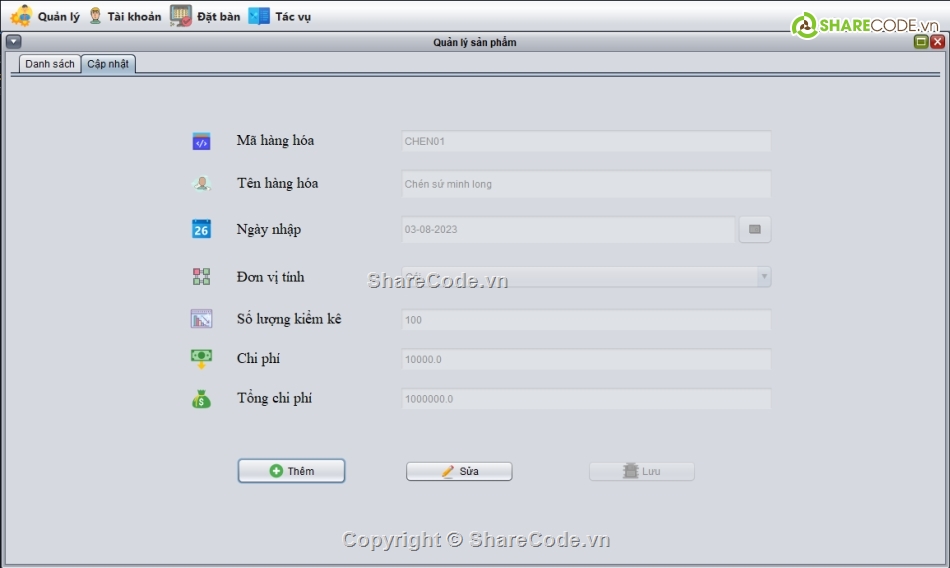
Task: Expand the Đơn vị tính dropdown
Action: coord(763,277)
